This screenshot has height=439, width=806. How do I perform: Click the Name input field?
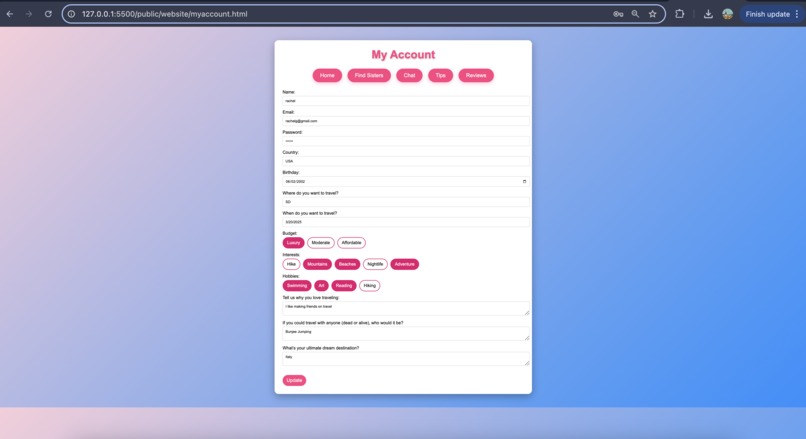tap(406, 101)
